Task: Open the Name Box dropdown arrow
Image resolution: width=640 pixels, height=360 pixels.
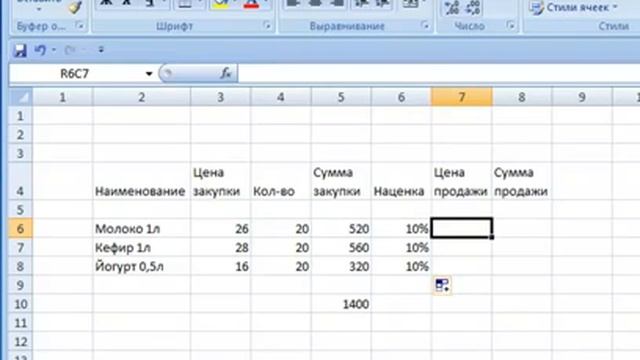Action: click(x=149, y=74)
